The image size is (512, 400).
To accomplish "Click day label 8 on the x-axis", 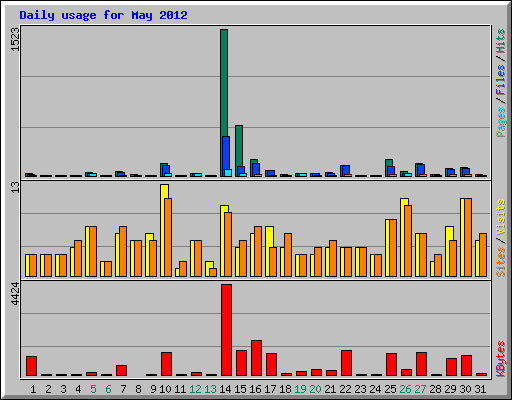I will coord(138,389).
